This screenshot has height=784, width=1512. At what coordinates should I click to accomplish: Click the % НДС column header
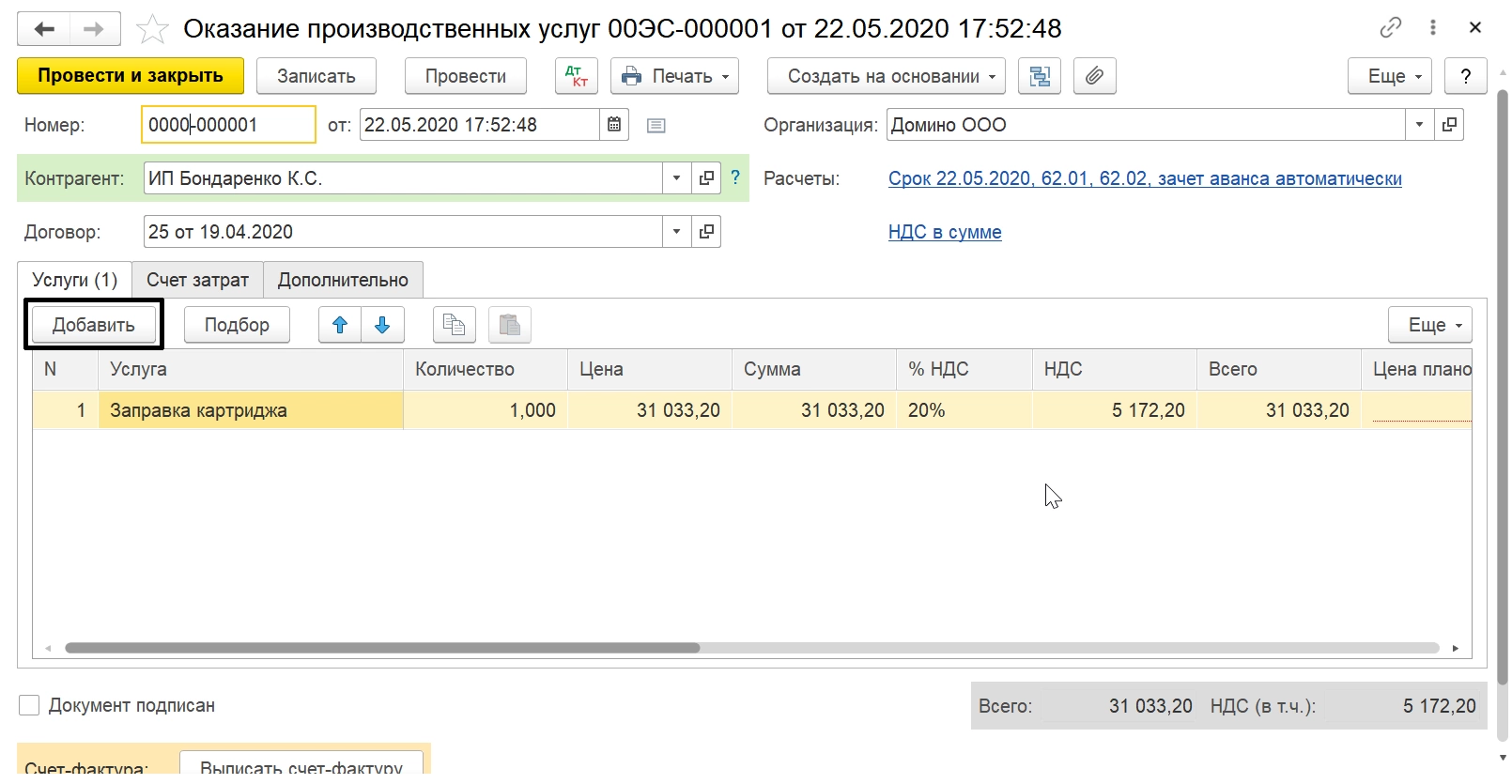[x=964, y=369]
